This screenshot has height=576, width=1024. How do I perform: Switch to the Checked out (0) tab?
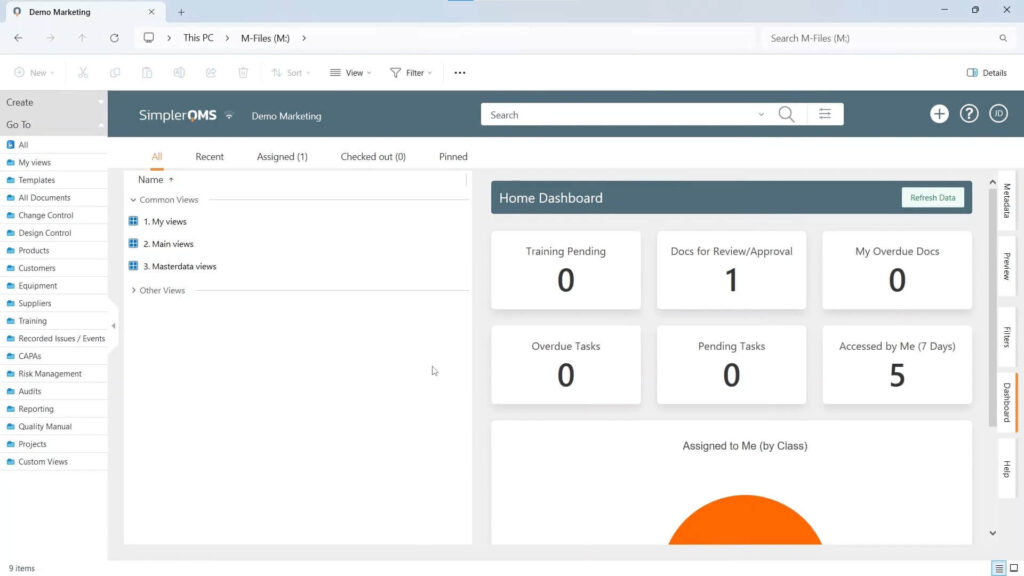(x=373, y=157)
